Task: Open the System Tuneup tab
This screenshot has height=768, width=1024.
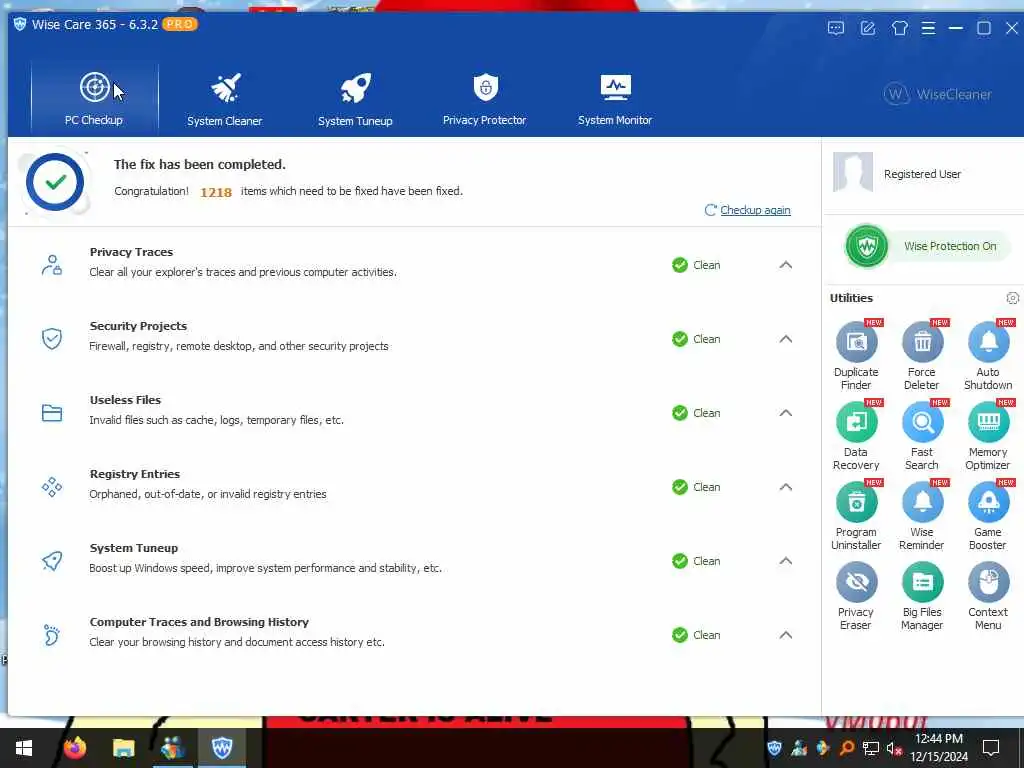Action: click(355, 99)
